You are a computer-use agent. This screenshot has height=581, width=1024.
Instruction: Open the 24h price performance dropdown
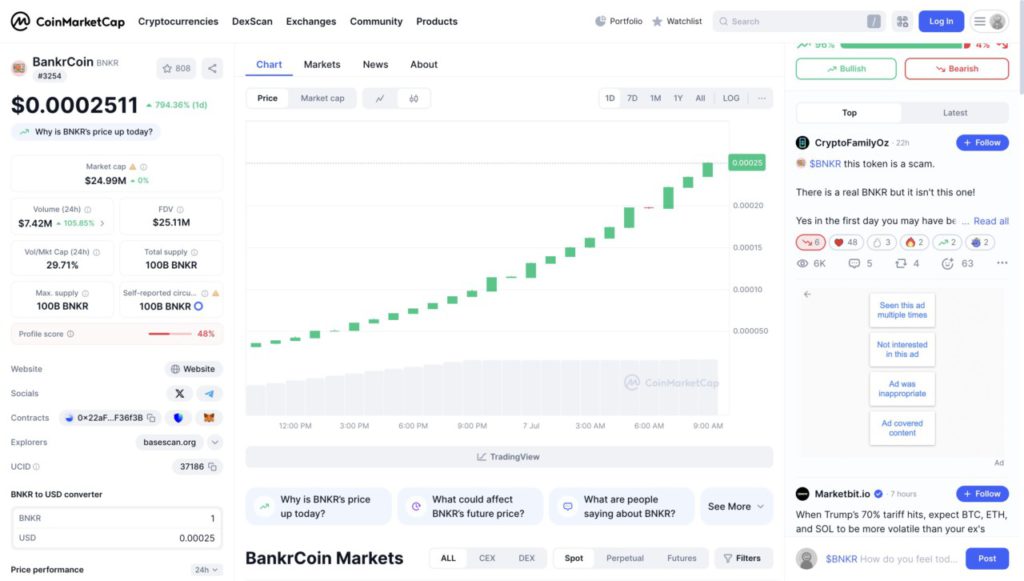[x=206, y=570]
